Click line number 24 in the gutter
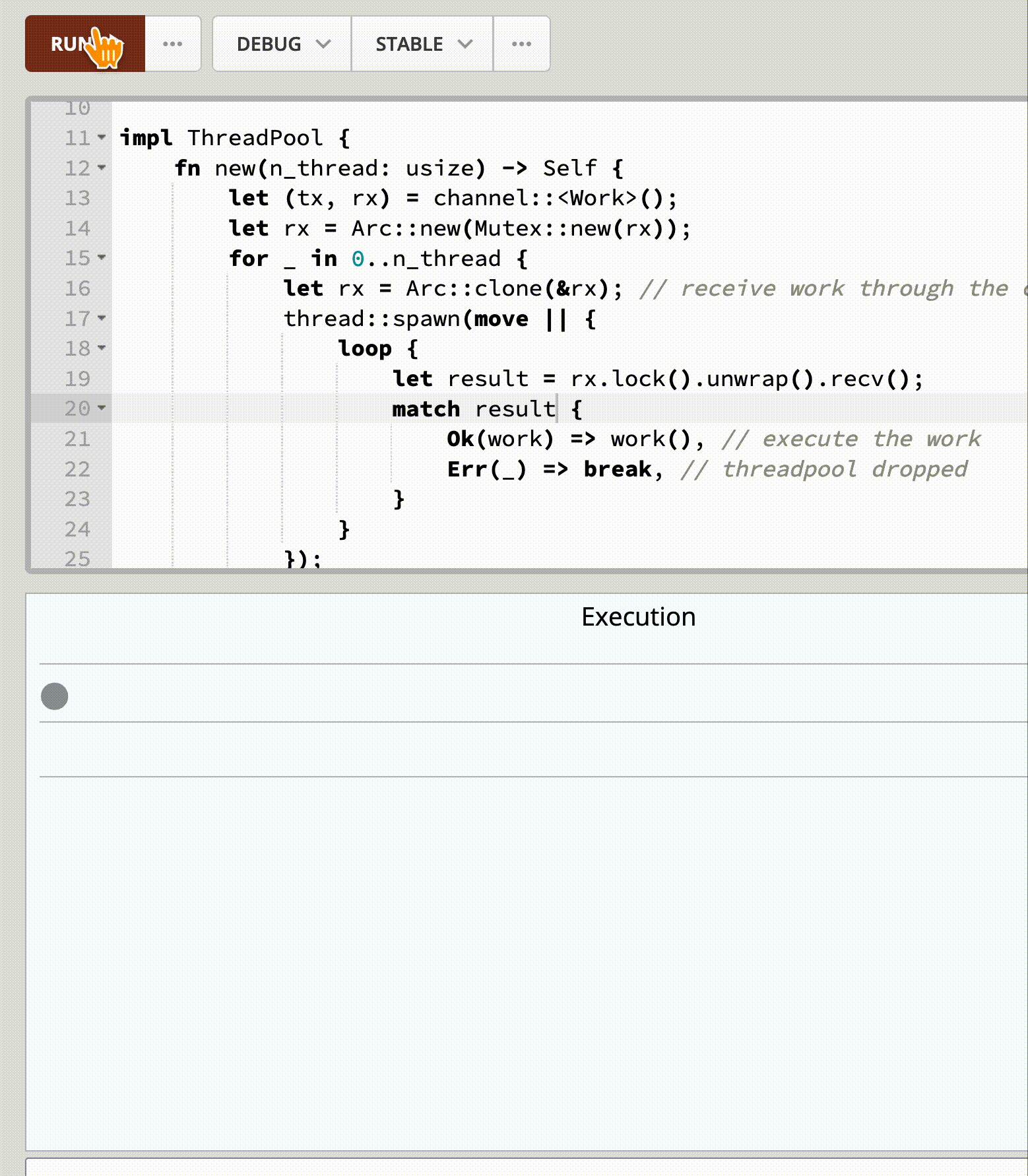Screen dimensions: 1028x1176 coord(77,529)
